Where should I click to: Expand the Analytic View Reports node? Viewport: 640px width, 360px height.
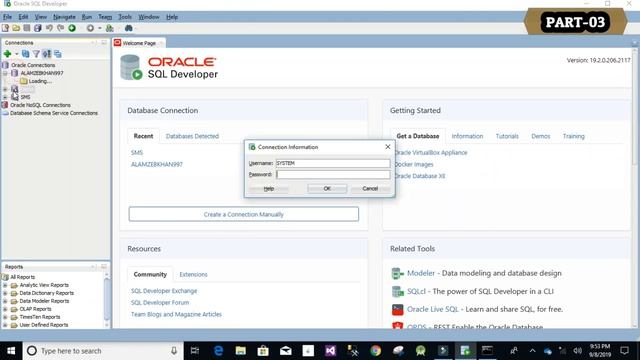coord(5,285)
